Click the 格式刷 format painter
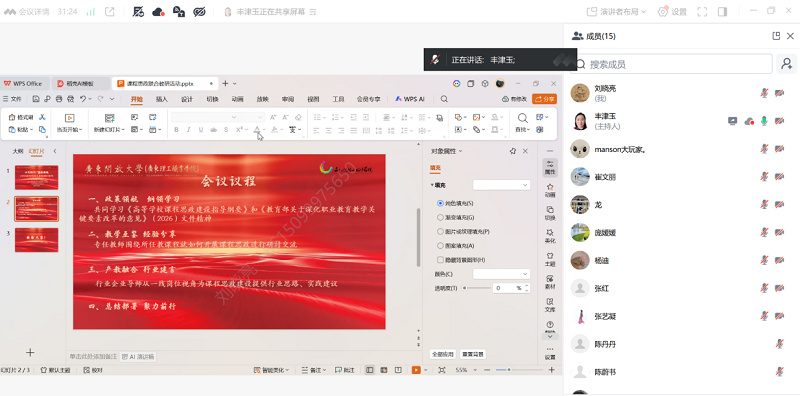This screenshot has height=396, width=800. (x=21, y=117)
